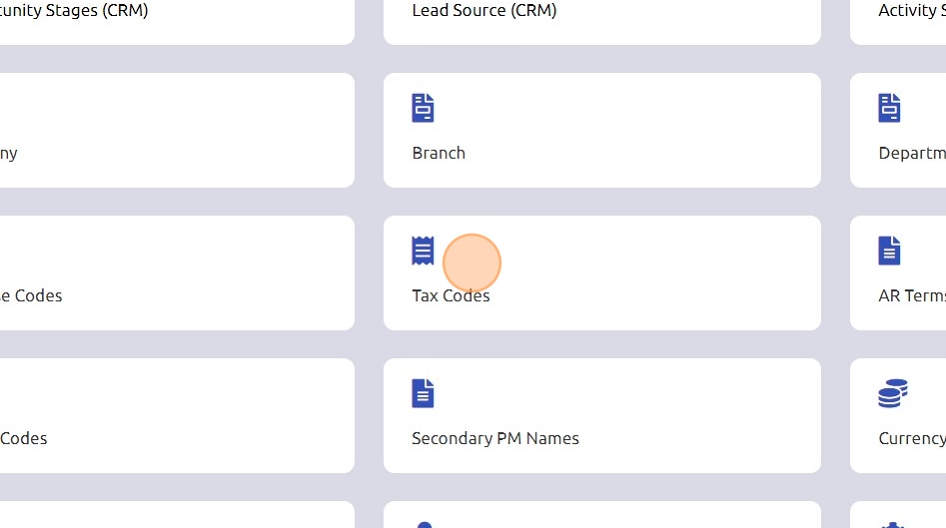Click the AR Terms document icon
Image resolution: width=946 pixels, height=528 pixels.
(x=889, y=251)
